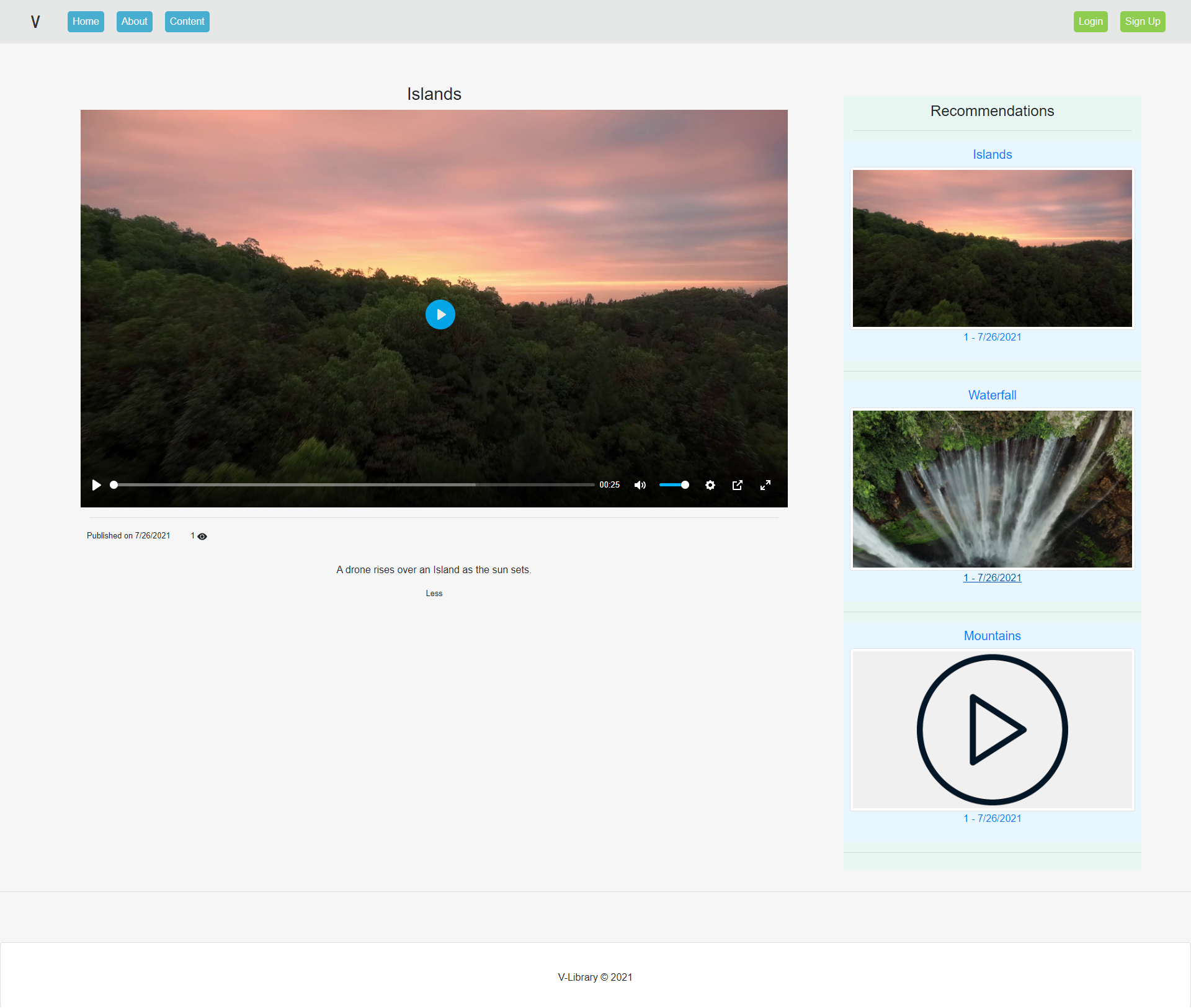Viewport: 1191px width, 1008px height.
Task: Click the V logo in navbar
Action: pyautogui.click(x=35, y=22)
